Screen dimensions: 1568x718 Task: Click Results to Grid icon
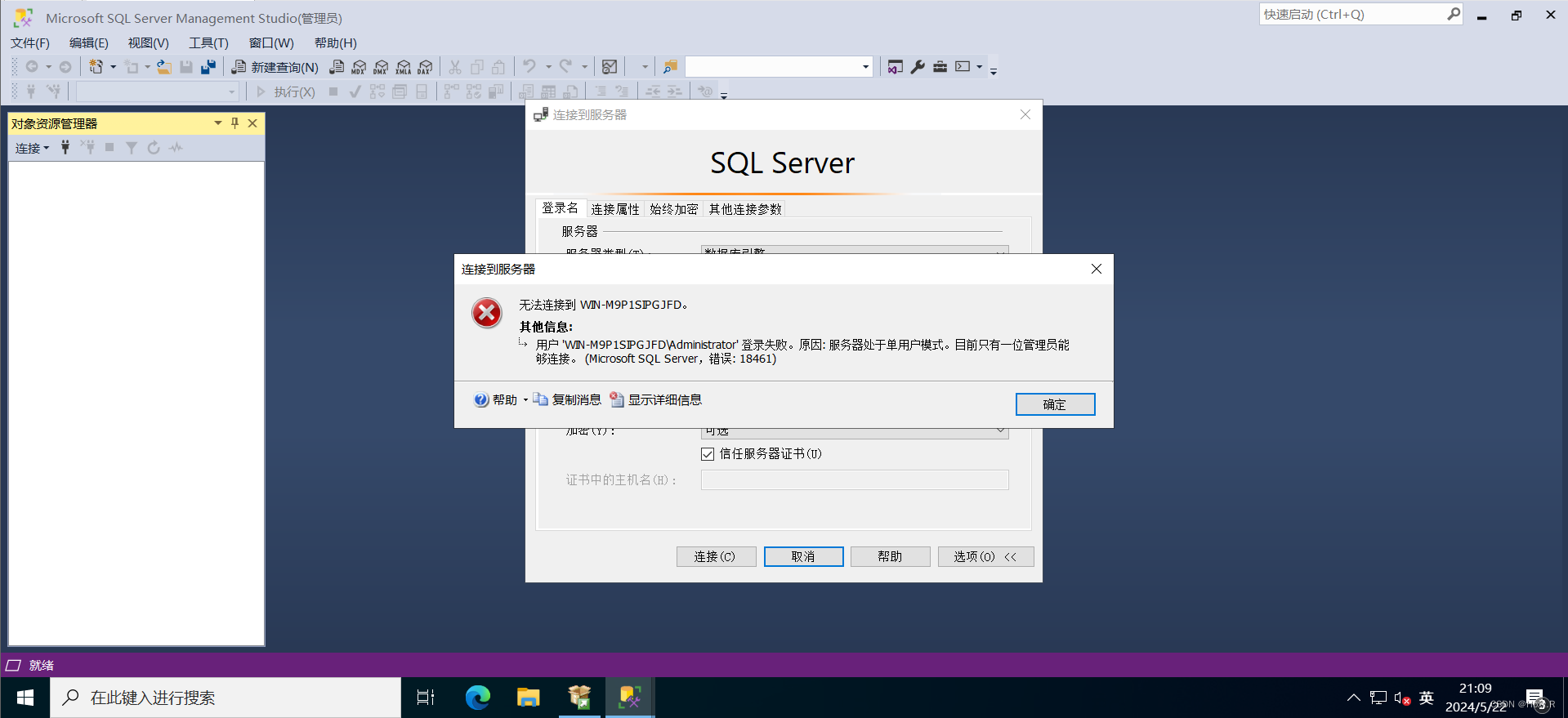pyautogui.click(x=548, y=91)
